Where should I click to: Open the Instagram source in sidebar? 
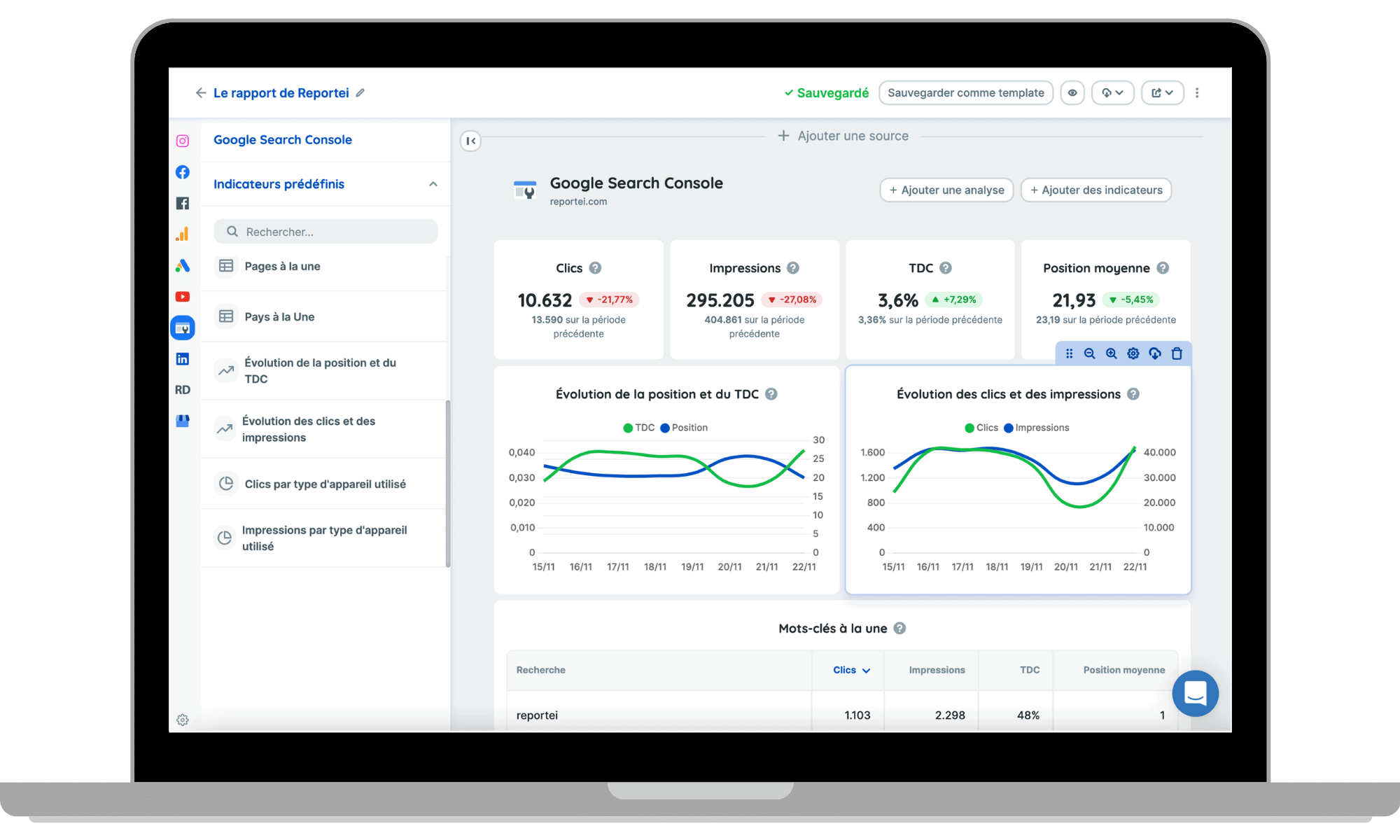point(182,141)
